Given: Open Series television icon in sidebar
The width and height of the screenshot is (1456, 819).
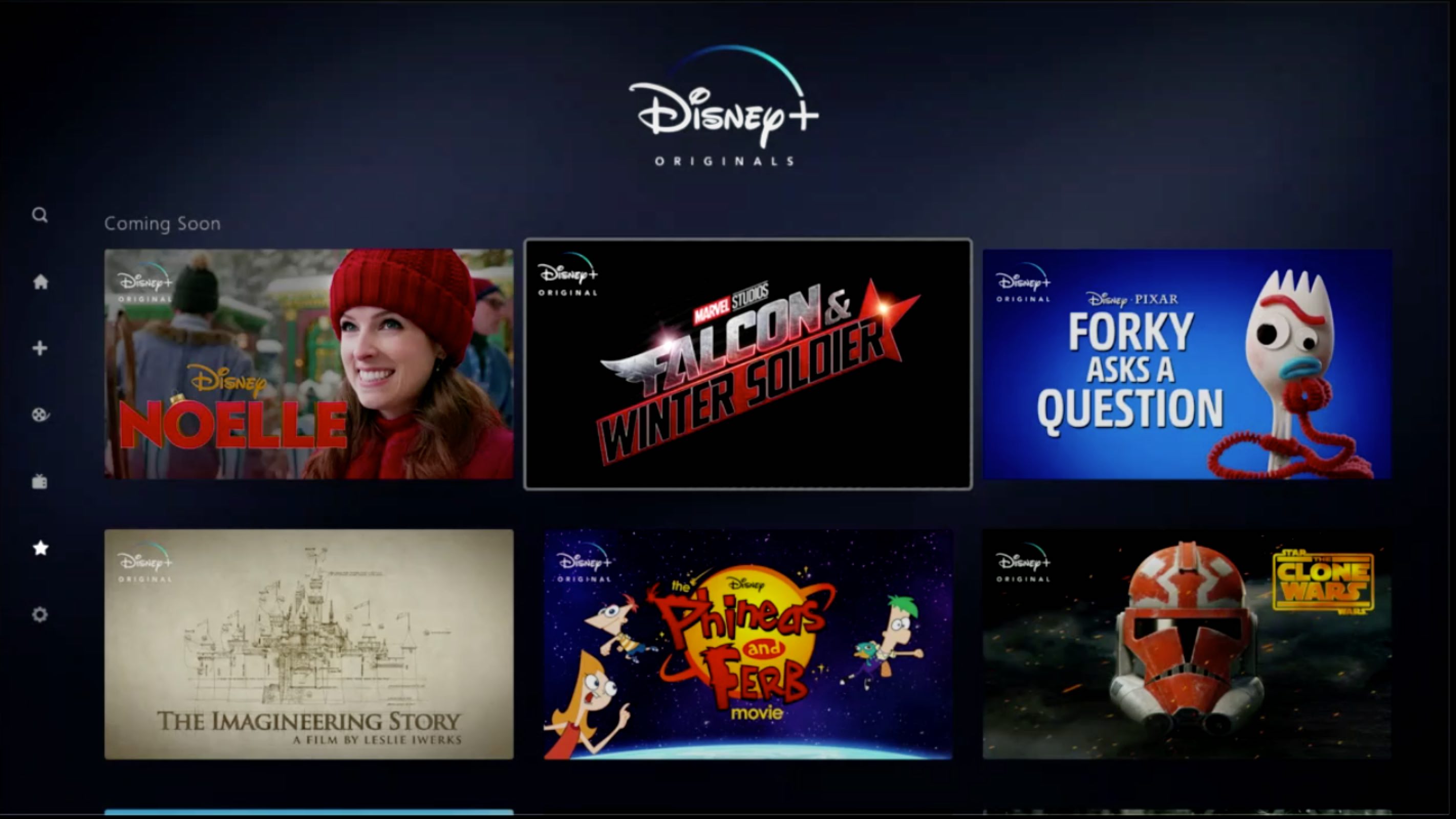Looking at the screenshot, I should pos(39,482).
